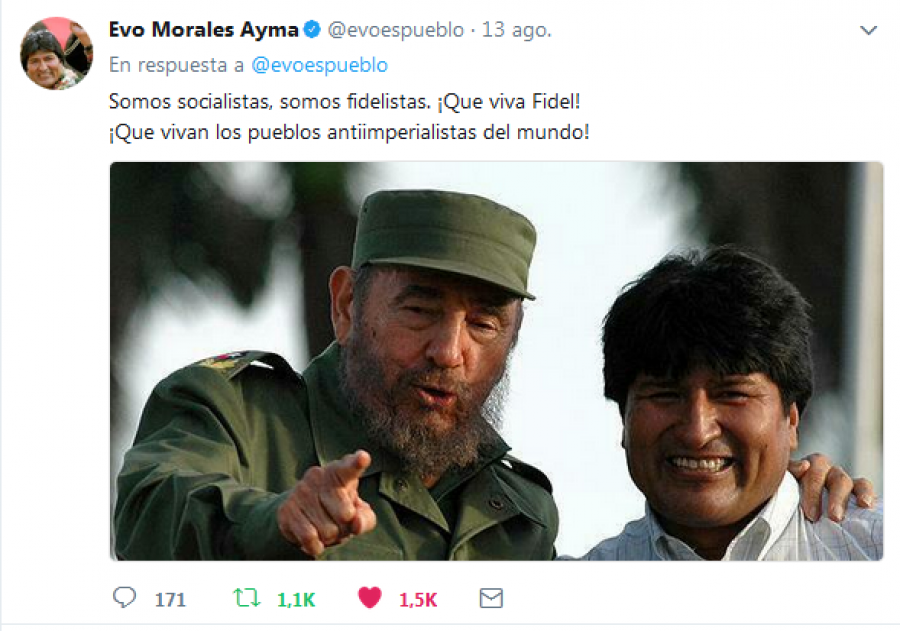Click the gray @evoespueblo handle in header

coord(395,30)
